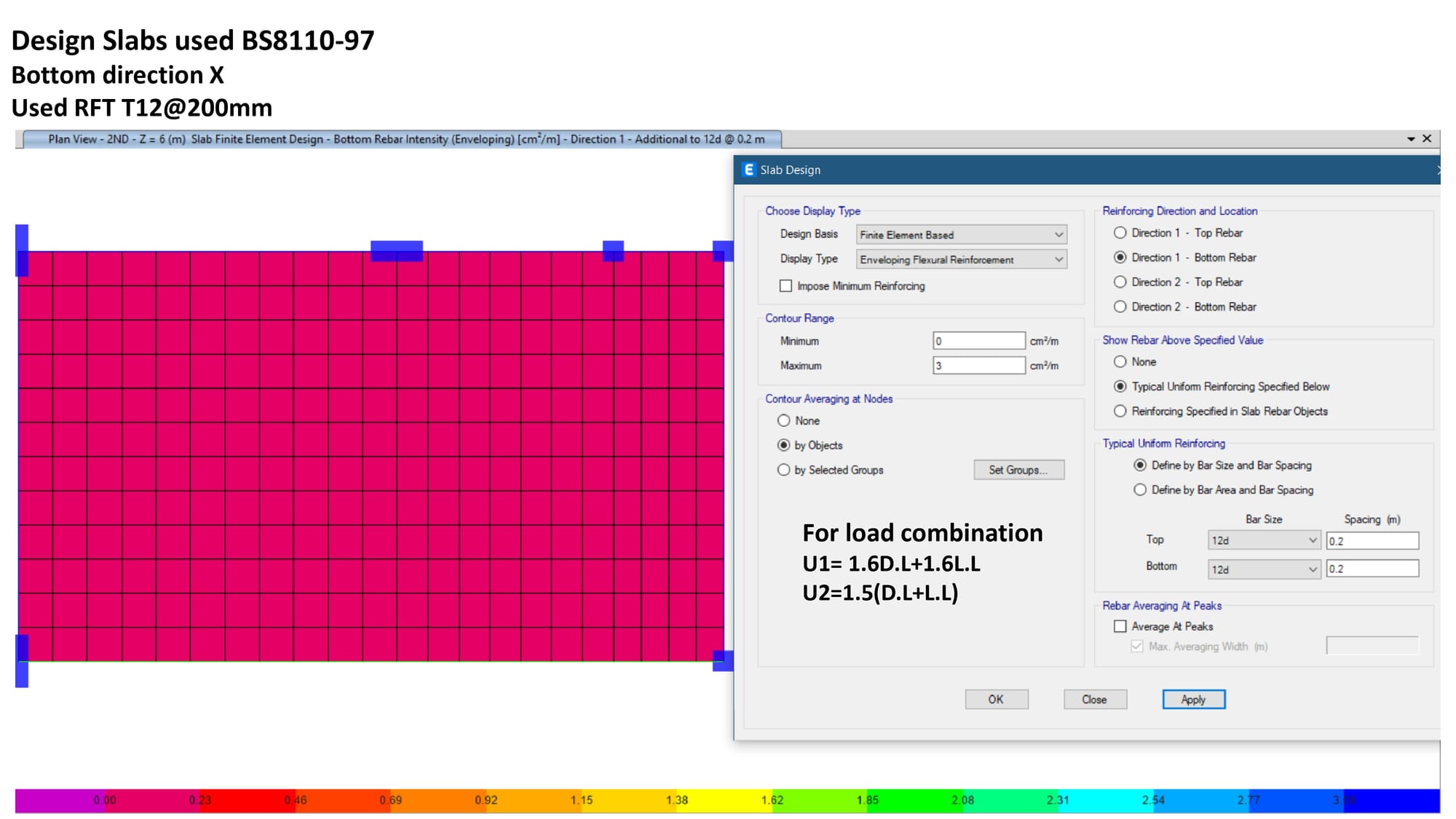Image resolution: width=1456 pixels, height=819 pixels.
Task: Click the plan view dropdown arrow icon
Action: tap(1411, 139)
